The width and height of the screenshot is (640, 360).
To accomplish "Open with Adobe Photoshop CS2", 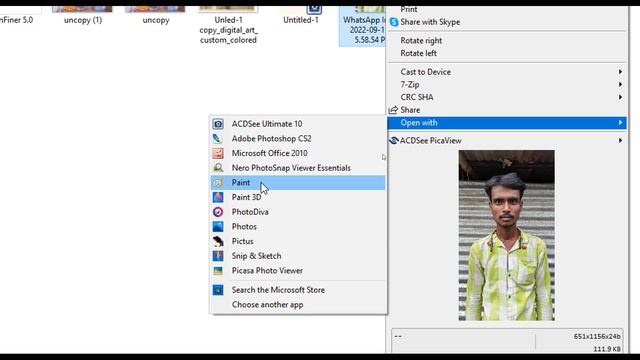I will (298, 138).
